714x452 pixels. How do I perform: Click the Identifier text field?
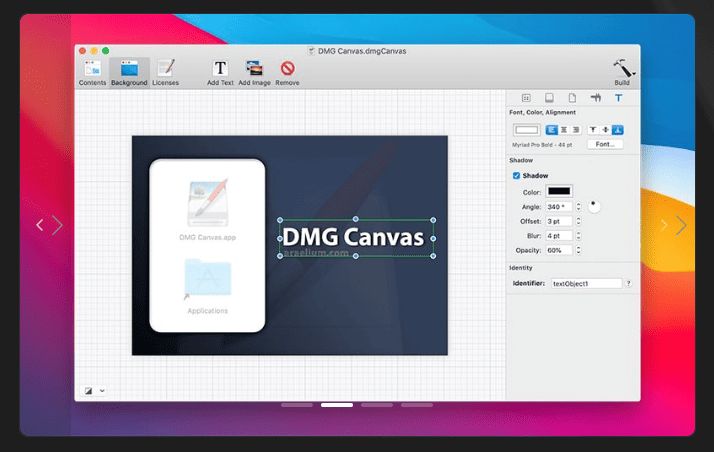pos(586,284)
